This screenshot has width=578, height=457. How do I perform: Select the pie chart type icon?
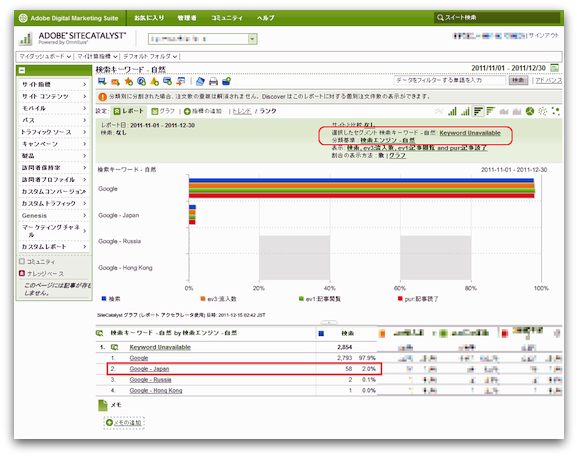(530, 111)
